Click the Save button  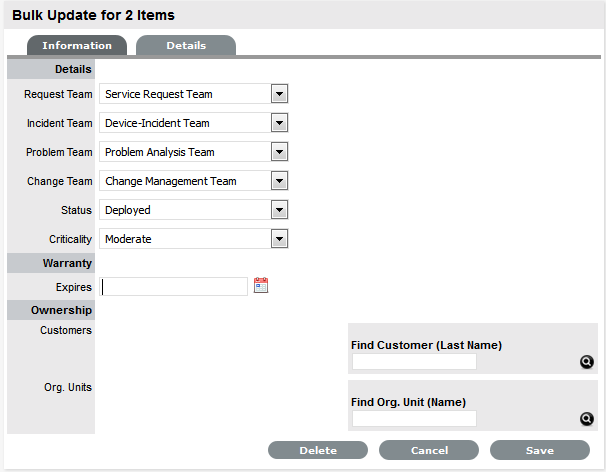(x=540, y=450)
